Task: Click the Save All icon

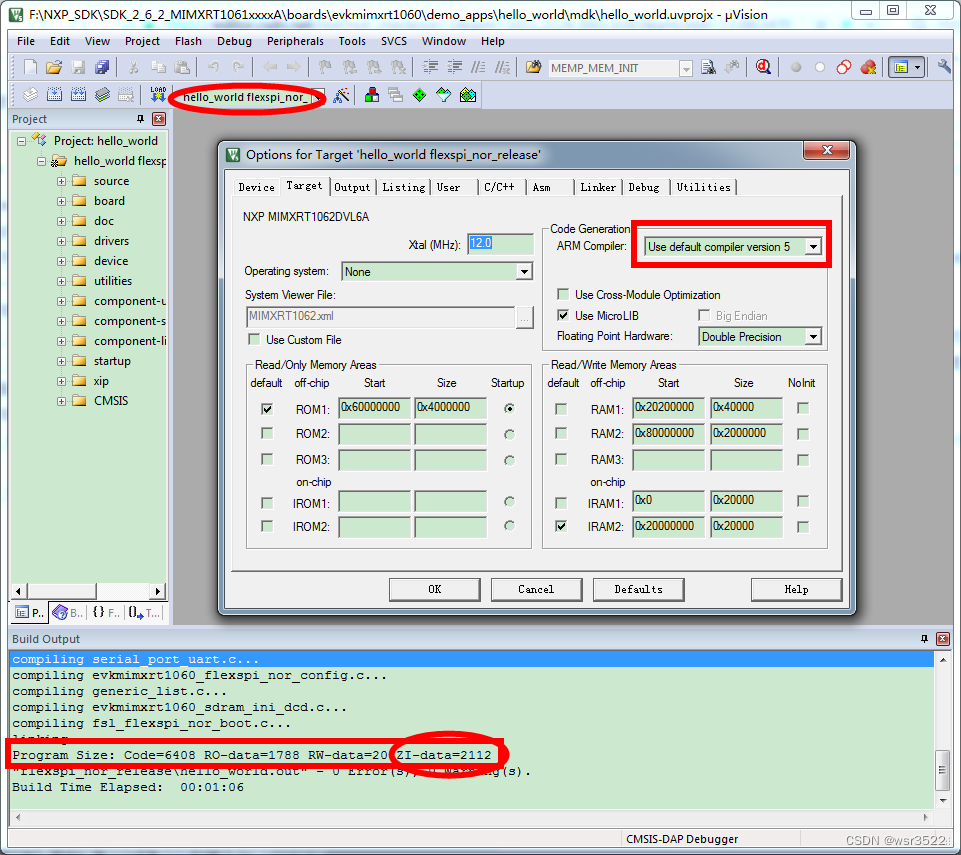Action: click(102, 67)
